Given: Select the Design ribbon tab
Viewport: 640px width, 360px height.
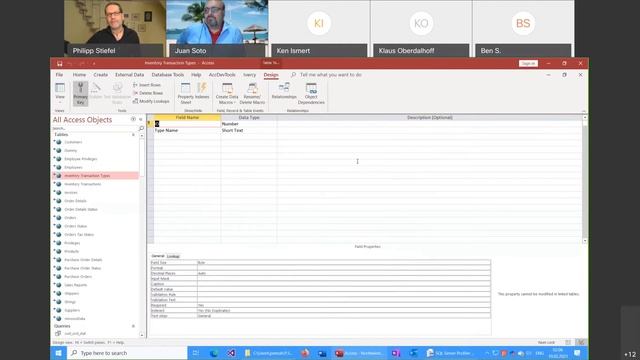Looking at the screenshot, I should click(x=271, y=75).
